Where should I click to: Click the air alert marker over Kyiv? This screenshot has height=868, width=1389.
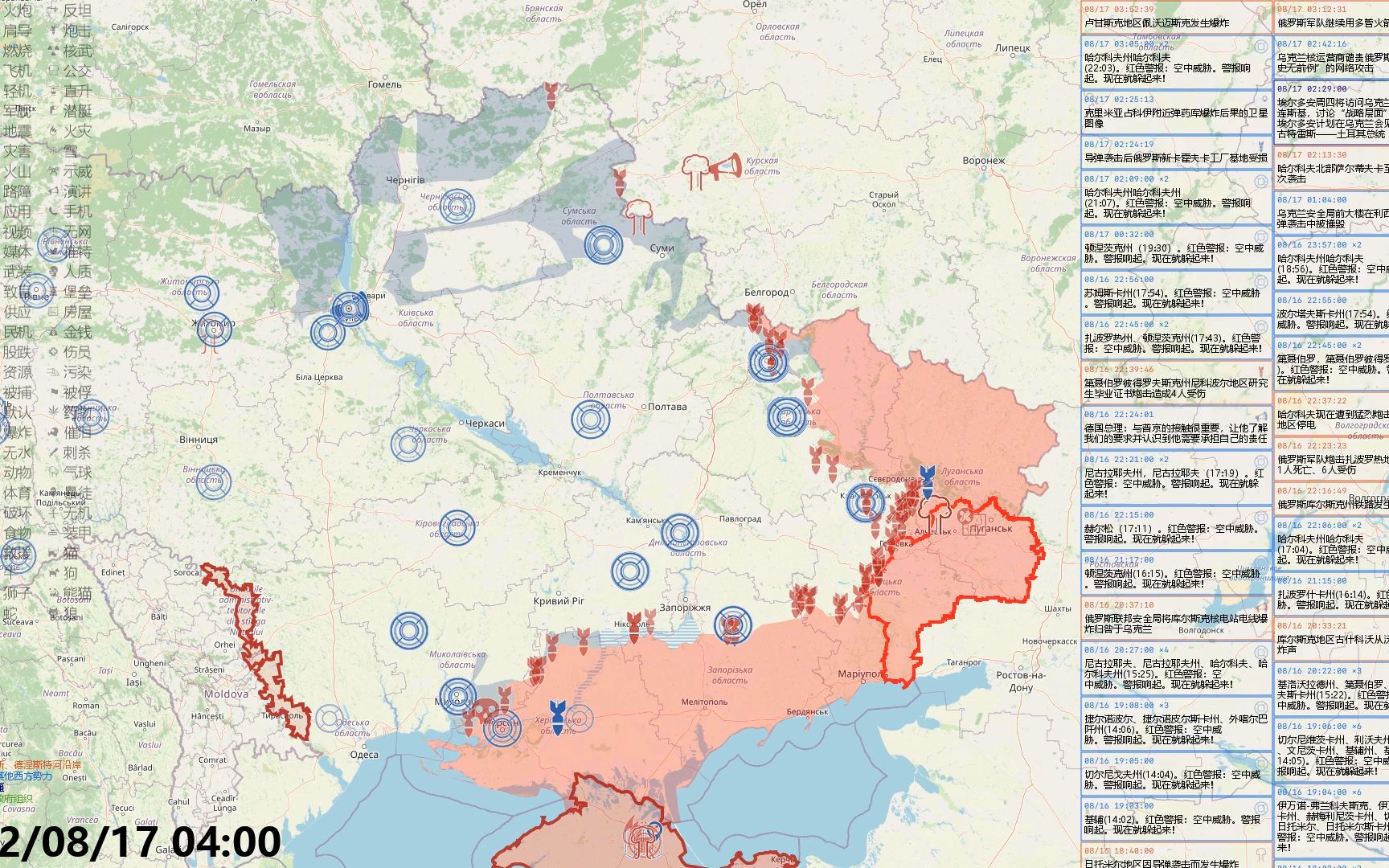pyautogui.click(x=349, y=309)
